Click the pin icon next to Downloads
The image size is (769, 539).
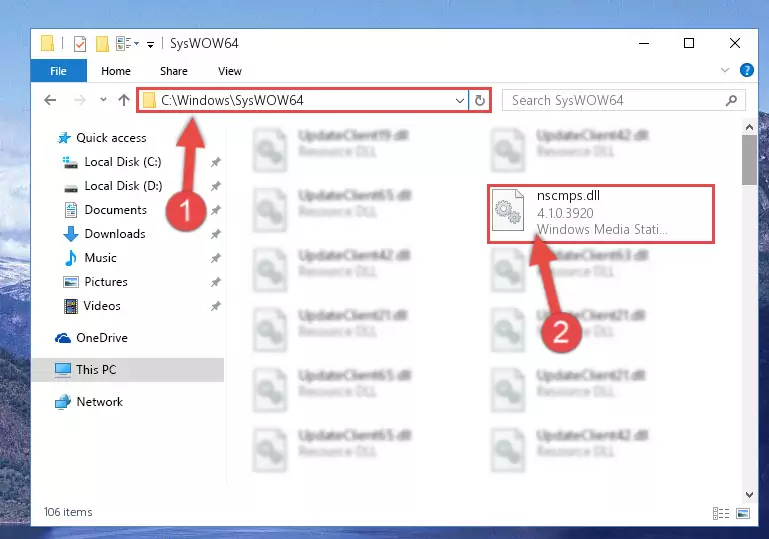[215, 234]
